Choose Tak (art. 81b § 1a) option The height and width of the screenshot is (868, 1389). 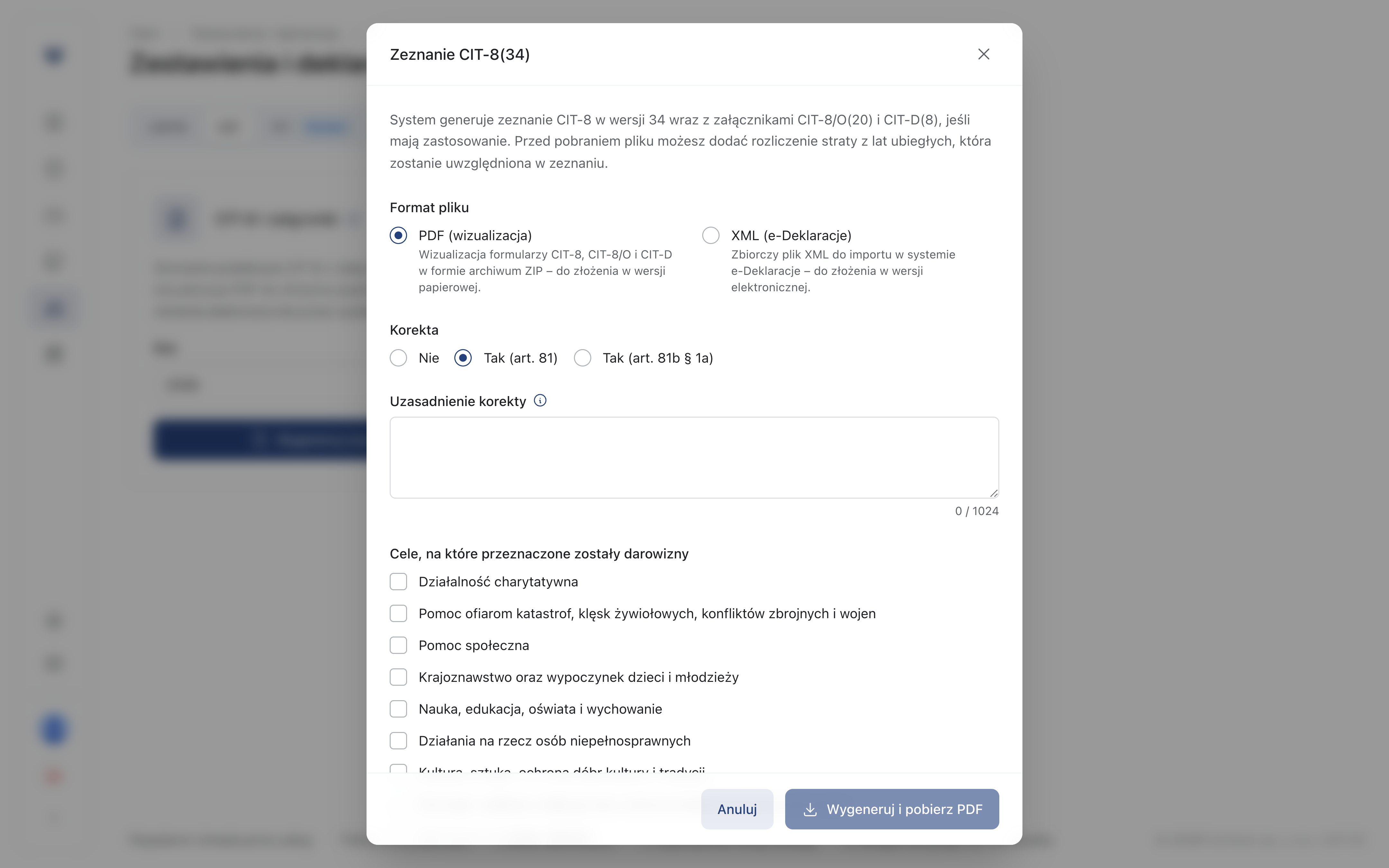(x=583, y=358)
